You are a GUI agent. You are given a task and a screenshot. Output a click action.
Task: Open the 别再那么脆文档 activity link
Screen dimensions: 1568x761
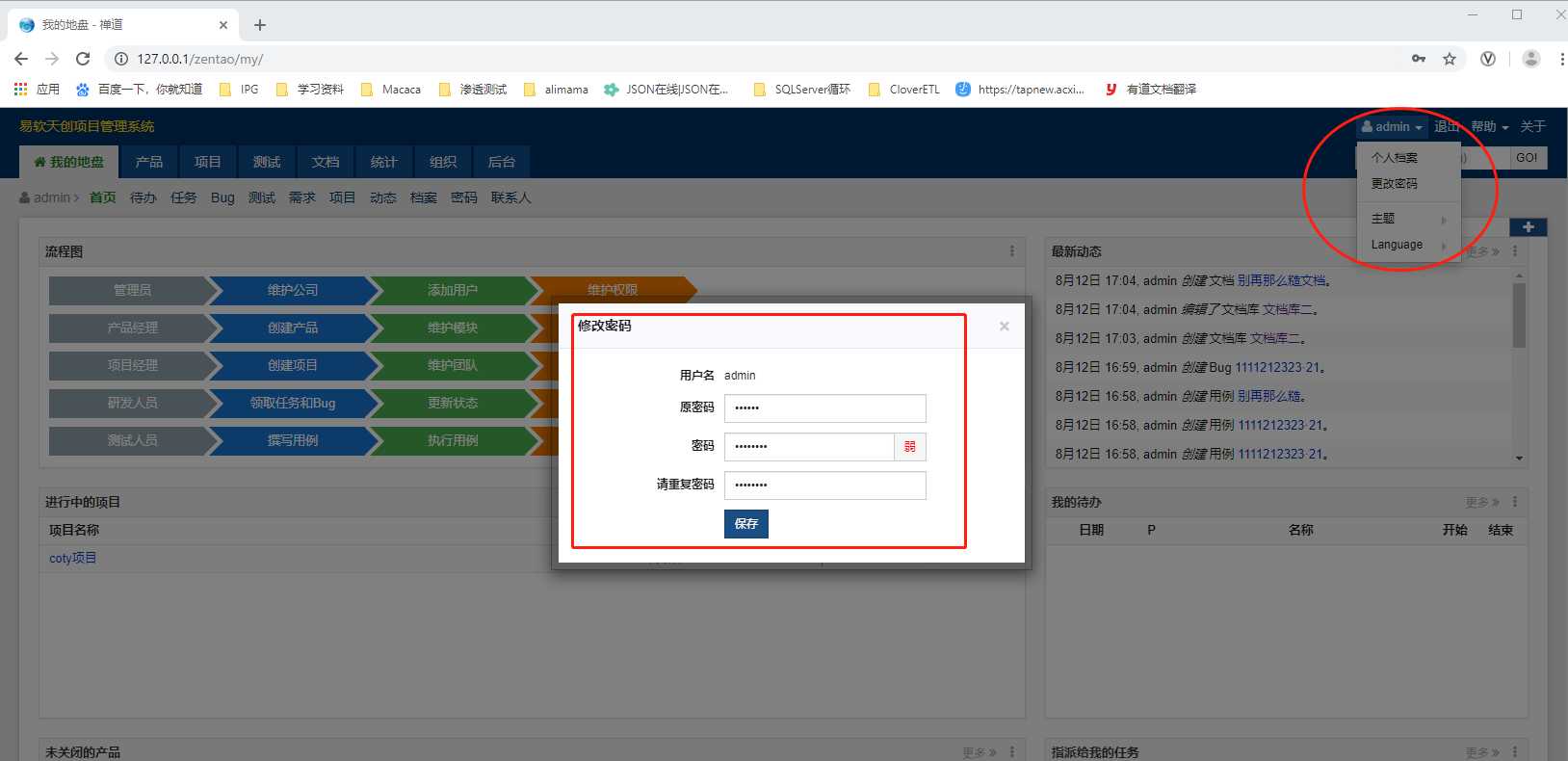1281,280
